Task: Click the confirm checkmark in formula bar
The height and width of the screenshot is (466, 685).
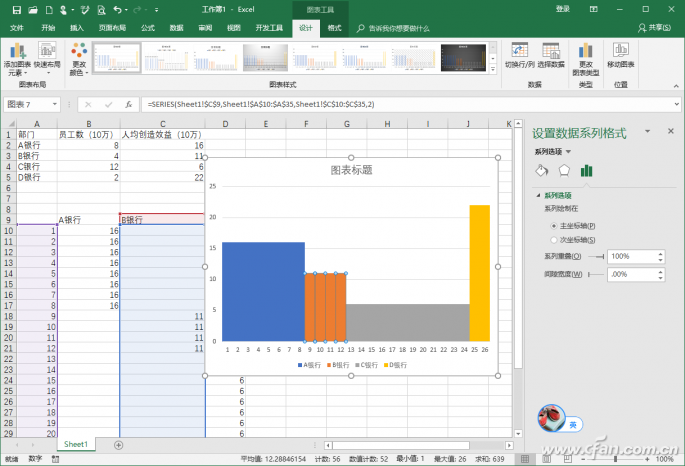Action: click(x=108, y=104)
